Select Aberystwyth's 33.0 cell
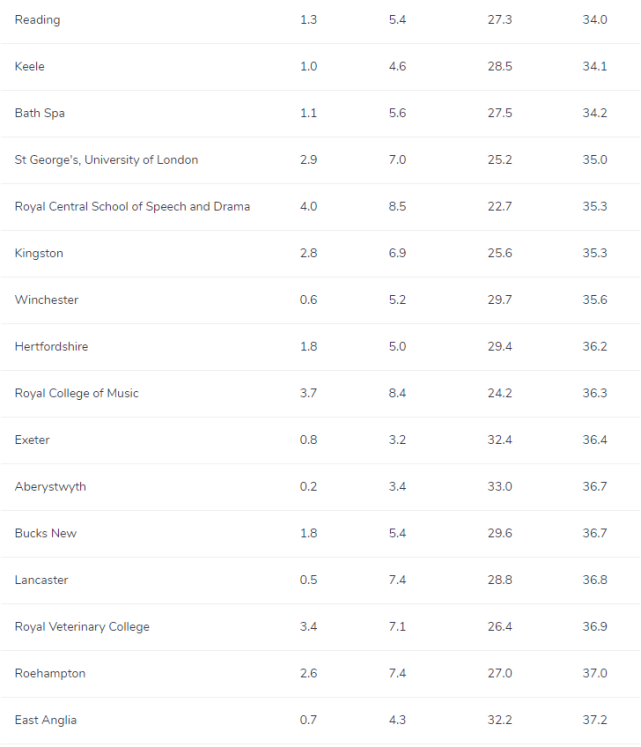This screenshot has height=747, width=641. 499,487
